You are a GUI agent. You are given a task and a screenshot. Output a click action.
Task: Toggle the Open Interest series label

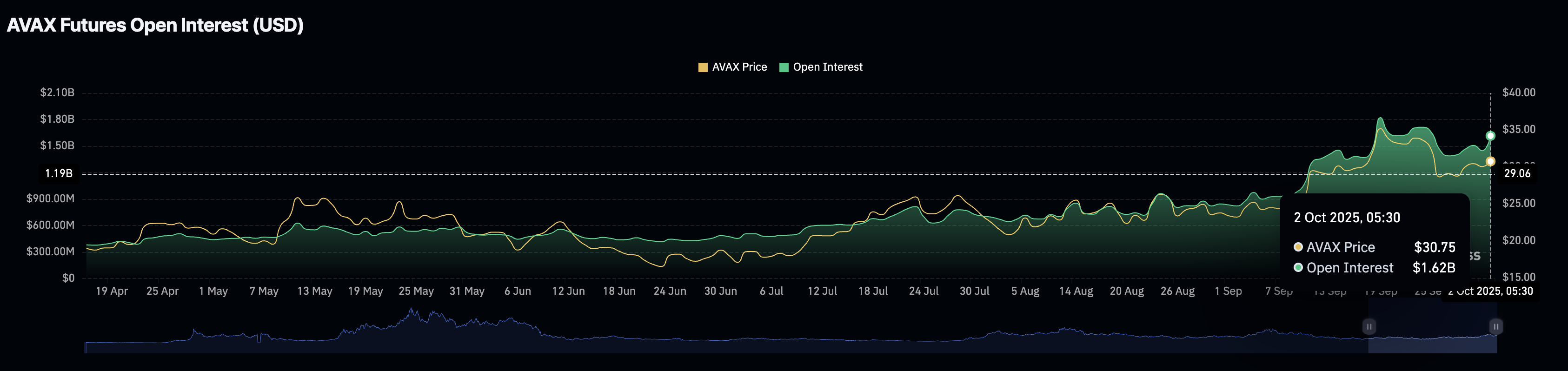pyautogui.click(x=827, y=67)
